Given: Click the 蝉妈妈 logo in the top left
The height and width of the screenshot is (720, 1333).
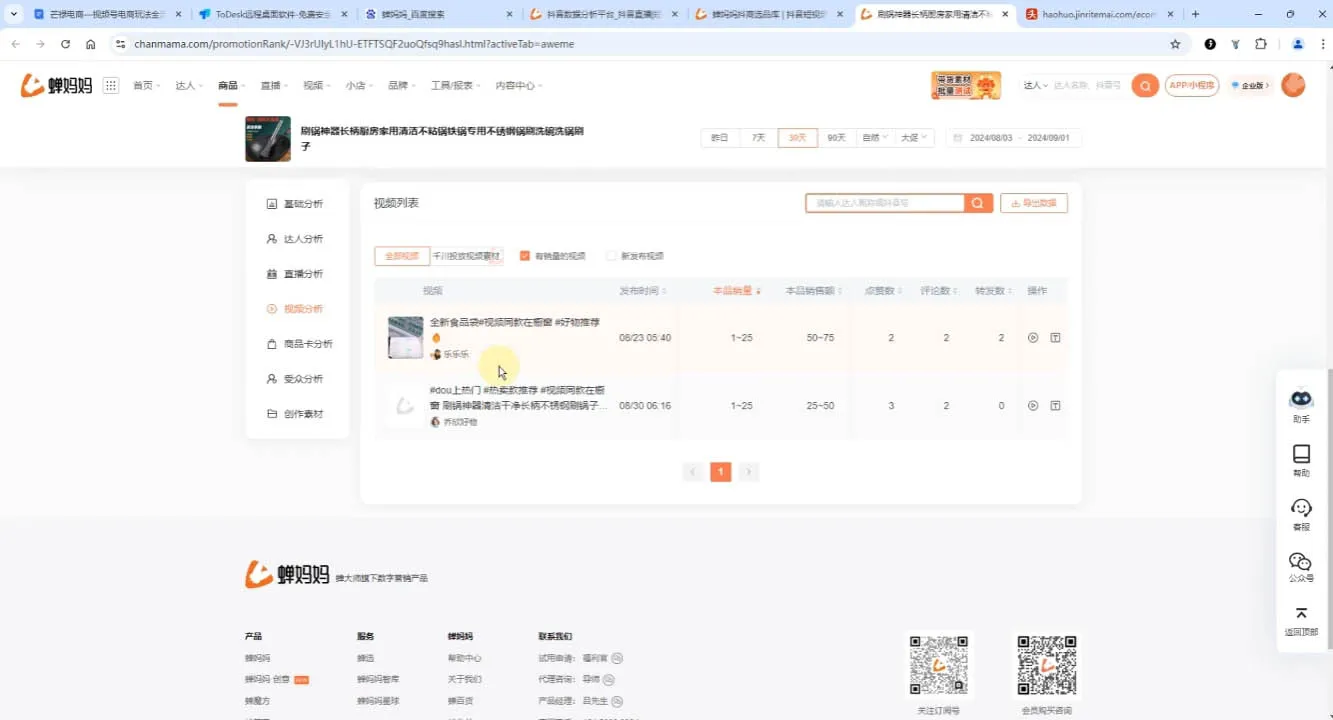Looking at the screenshot, I should click(53, 84).
